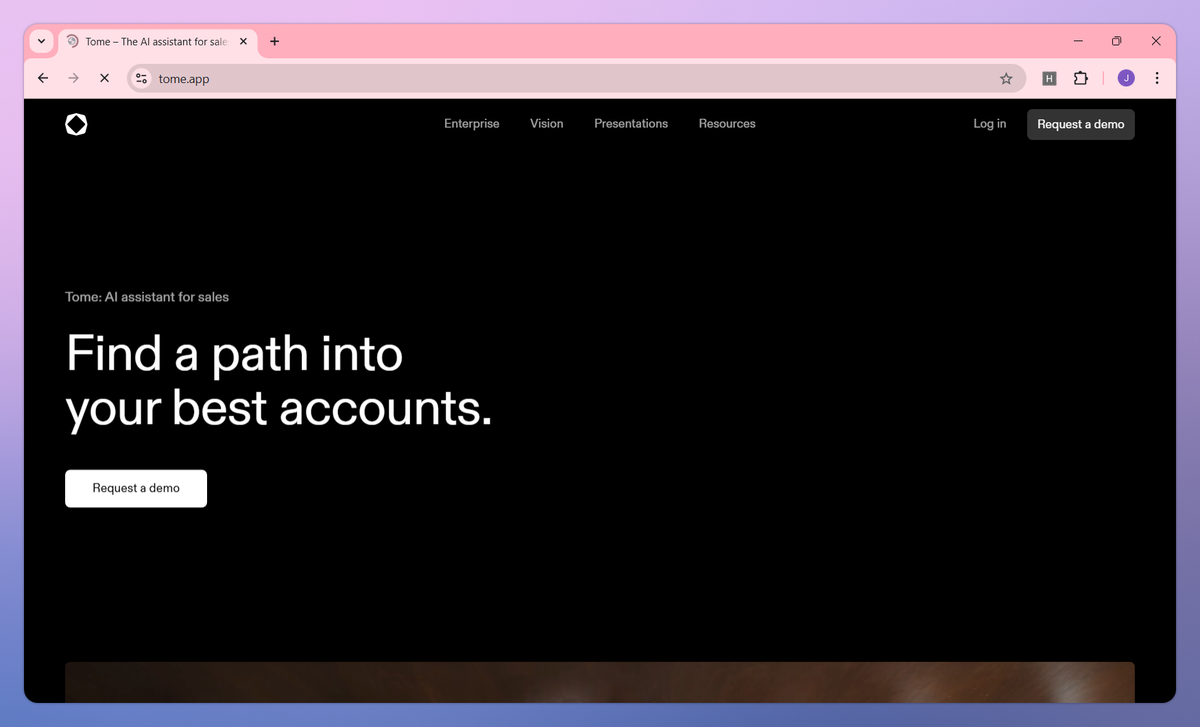The width and height of the screenshot is (1200, 727).
Task: Click the site info icon in address bar
Action: [141, 78]
